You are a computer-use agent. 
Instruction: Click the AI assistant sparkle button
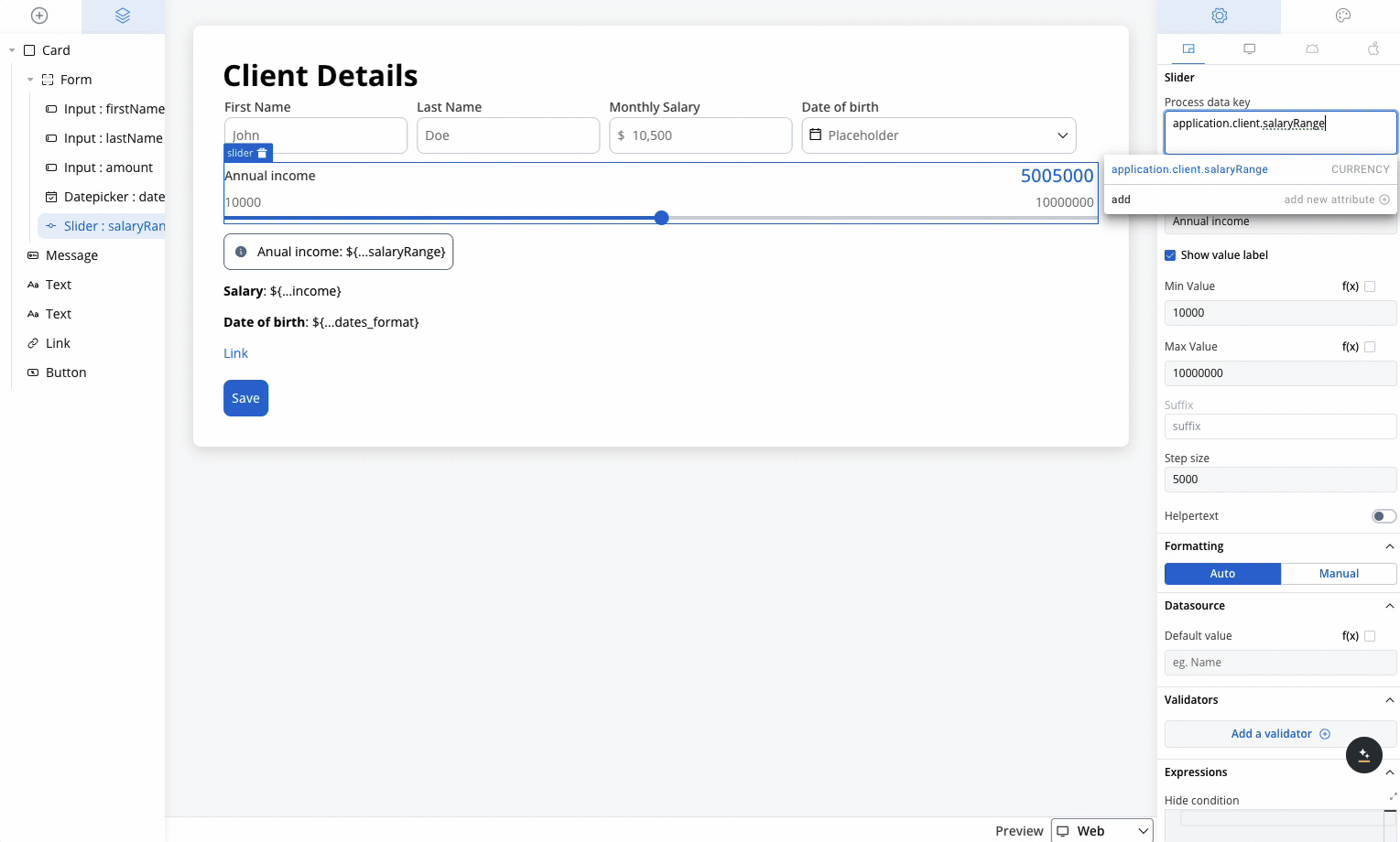point(1363,755)
